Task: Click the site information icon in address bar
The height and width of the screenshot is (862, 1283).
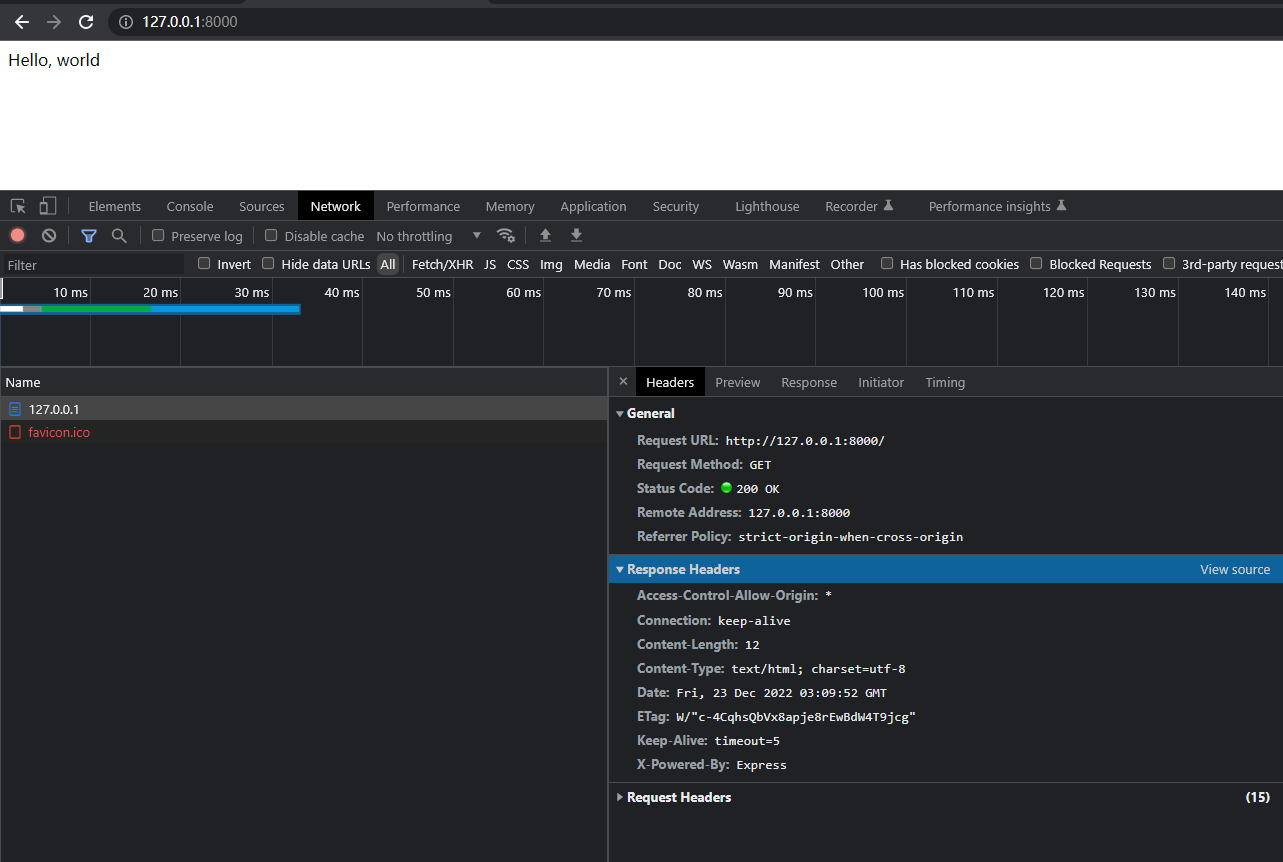Action: 126,22
